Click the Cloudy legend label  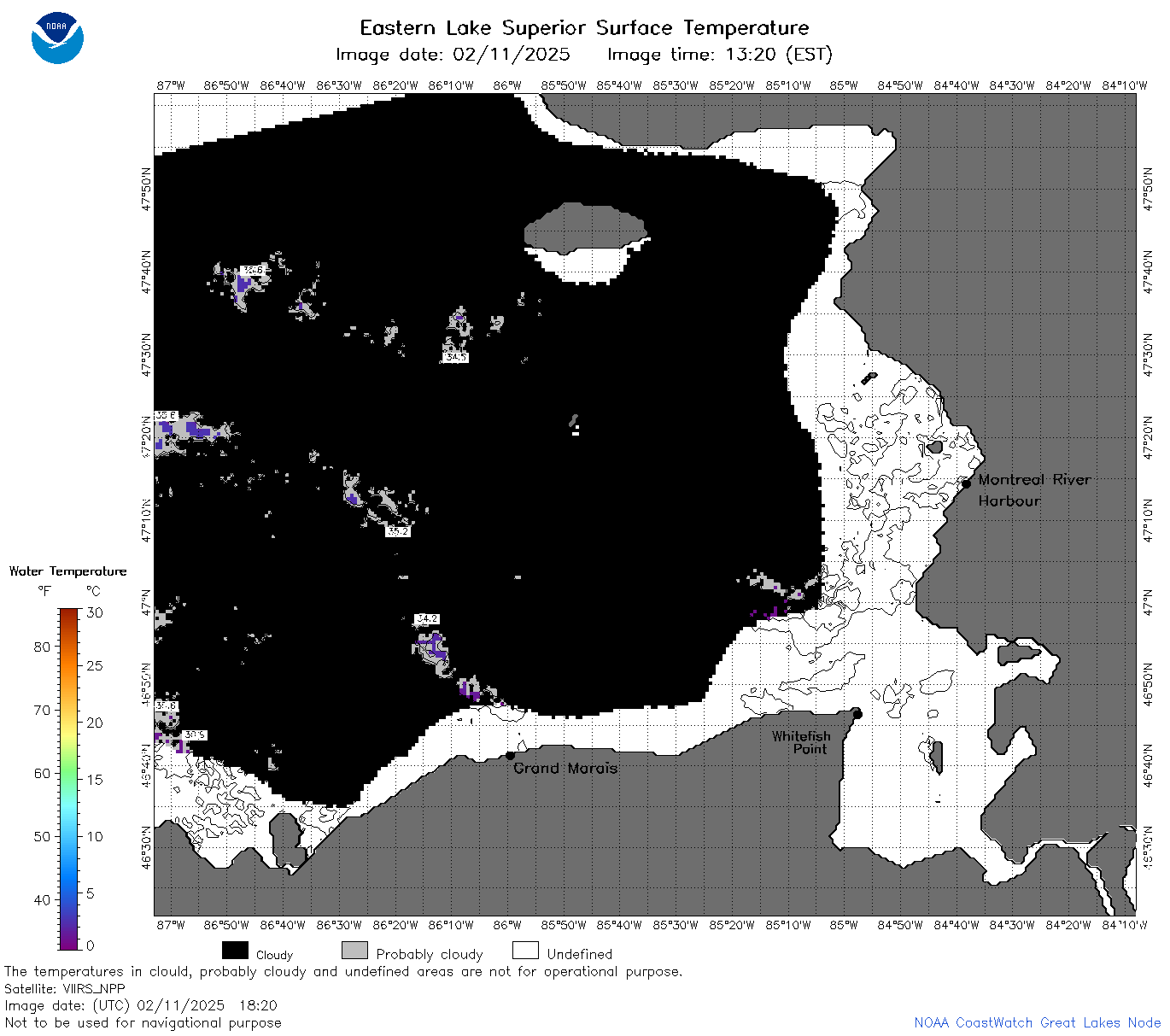click(x=274, y=955)
